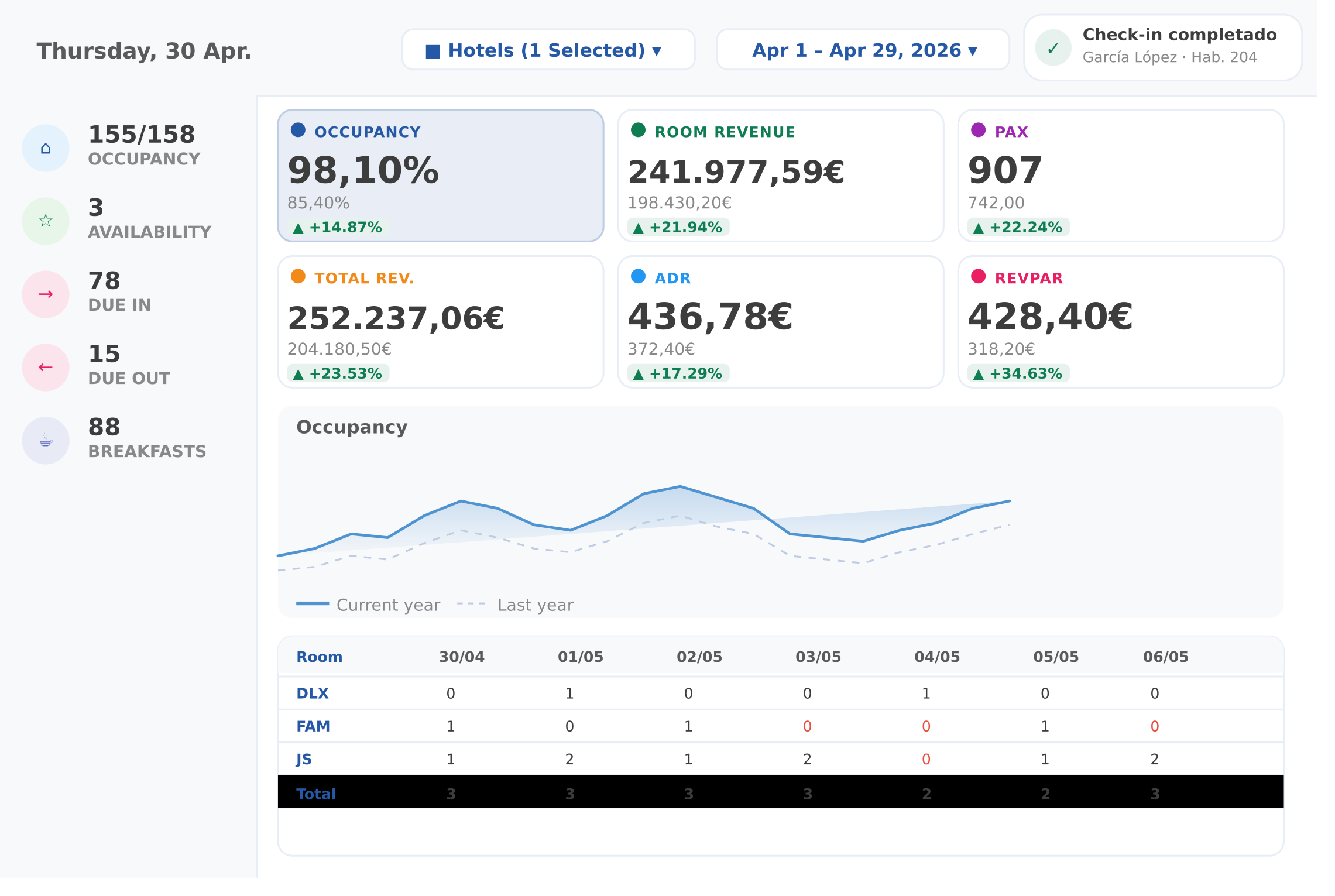Click the +23.53% change badge
This screenshot has height=896, width=1335.
338,373
